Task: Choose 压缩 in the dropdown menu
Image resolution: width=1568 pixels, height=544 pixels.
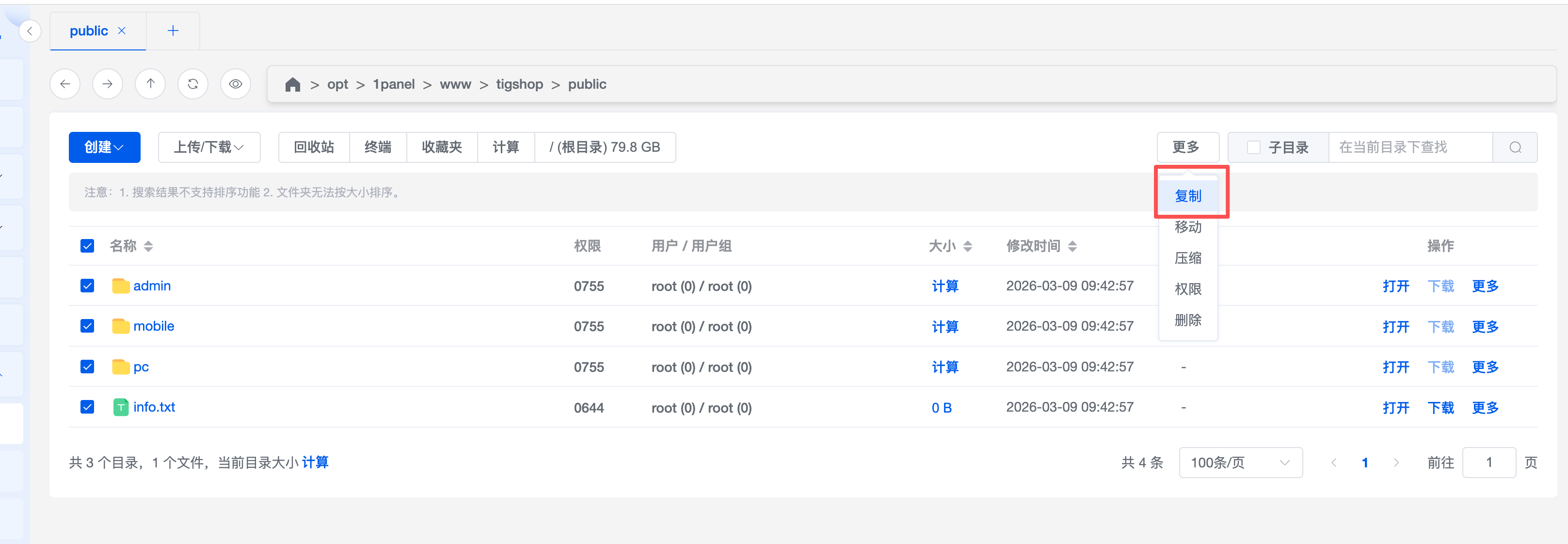Action: click(x=1187, y=258)
